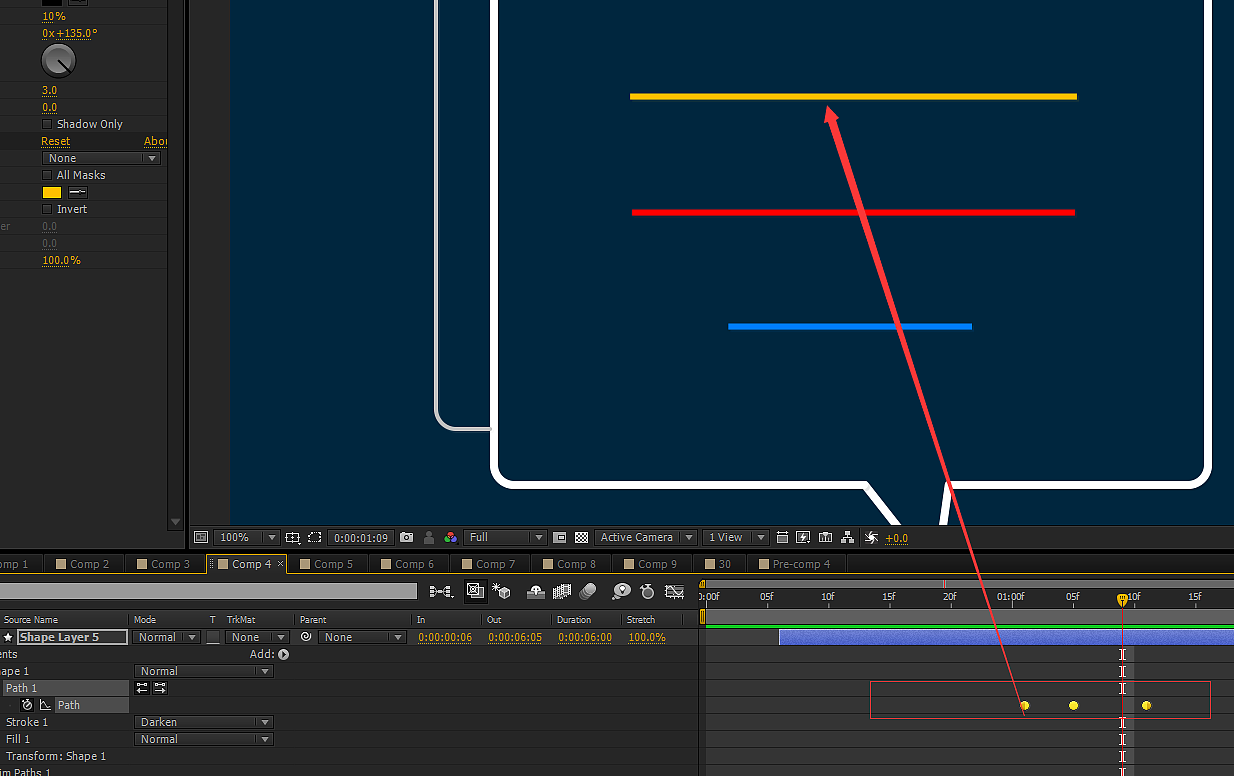Image resolution: width=1234 pixels, height=776 pixels.
Task: Open the composition flowchart icon
Action: click(x=848, y=537)
